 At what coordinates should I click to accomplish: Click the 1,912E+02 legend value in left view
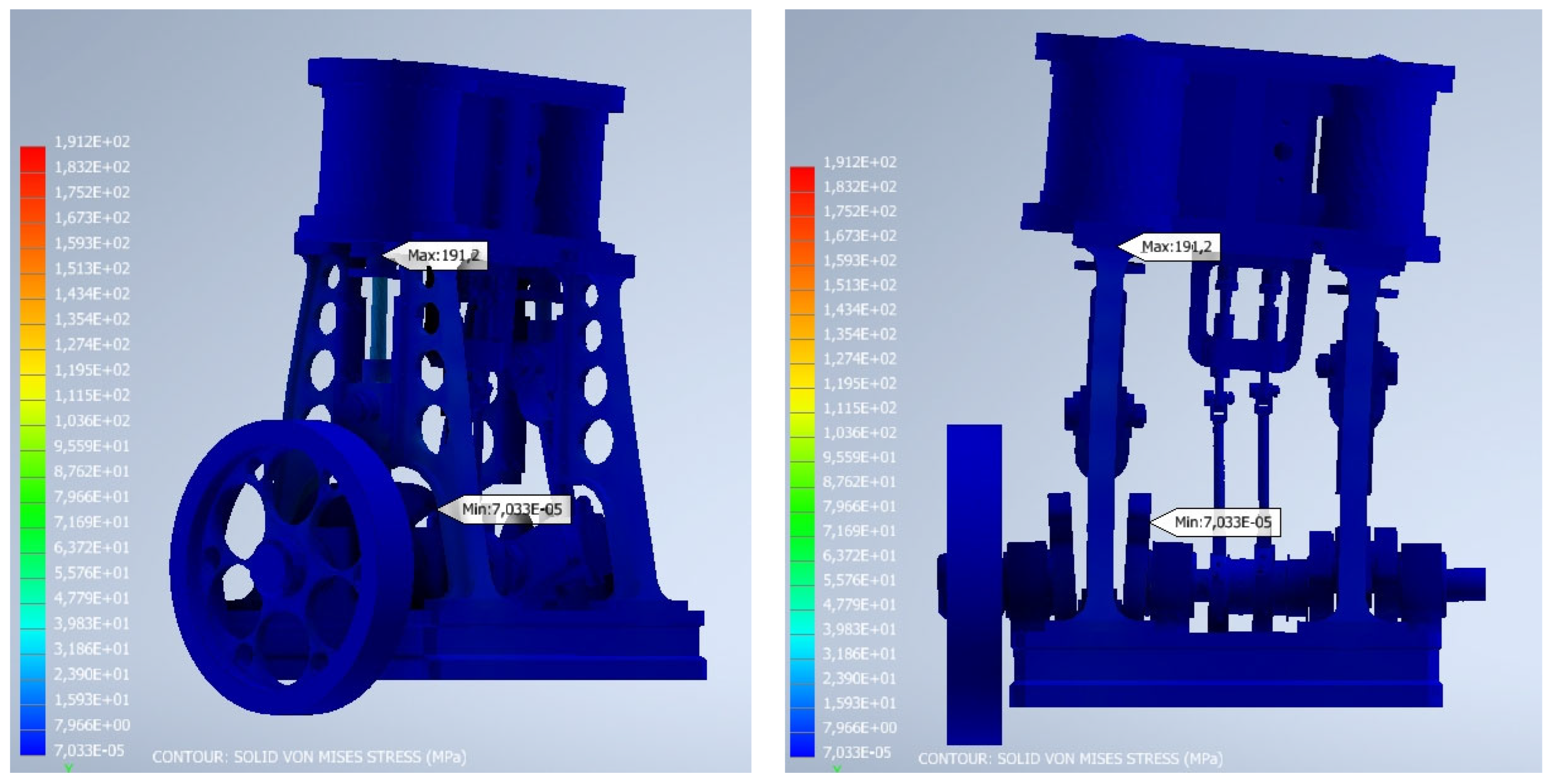coord(92,141)
